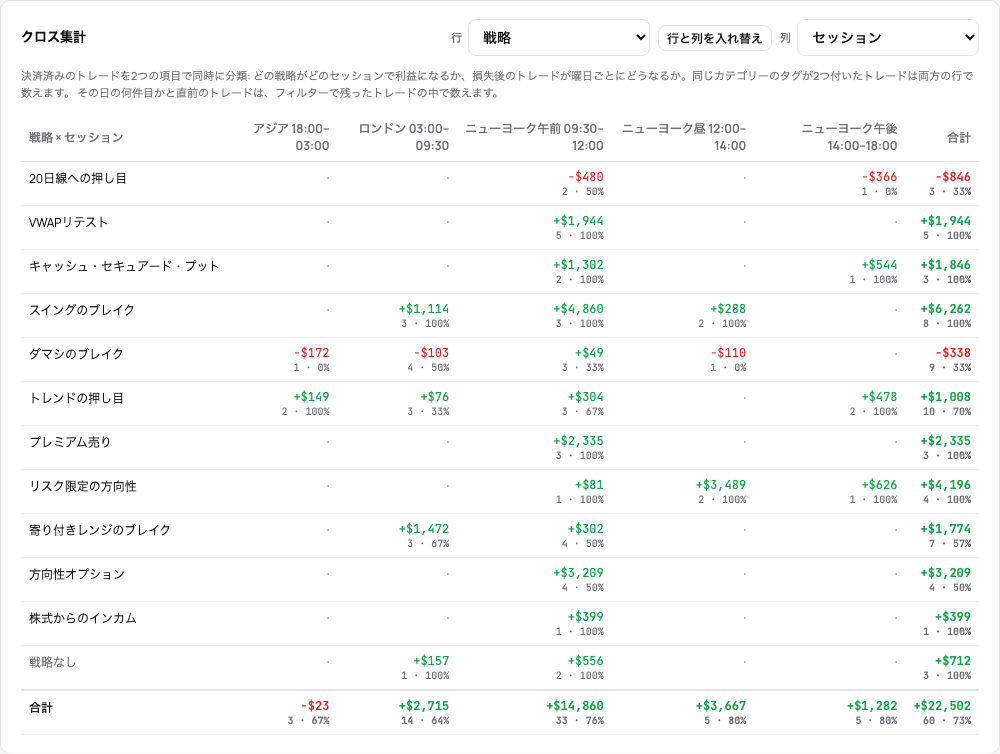The width and height of the screenshot is (1000, 754).
Task: Select the 戦略なし row label
Action: (52, 662)
